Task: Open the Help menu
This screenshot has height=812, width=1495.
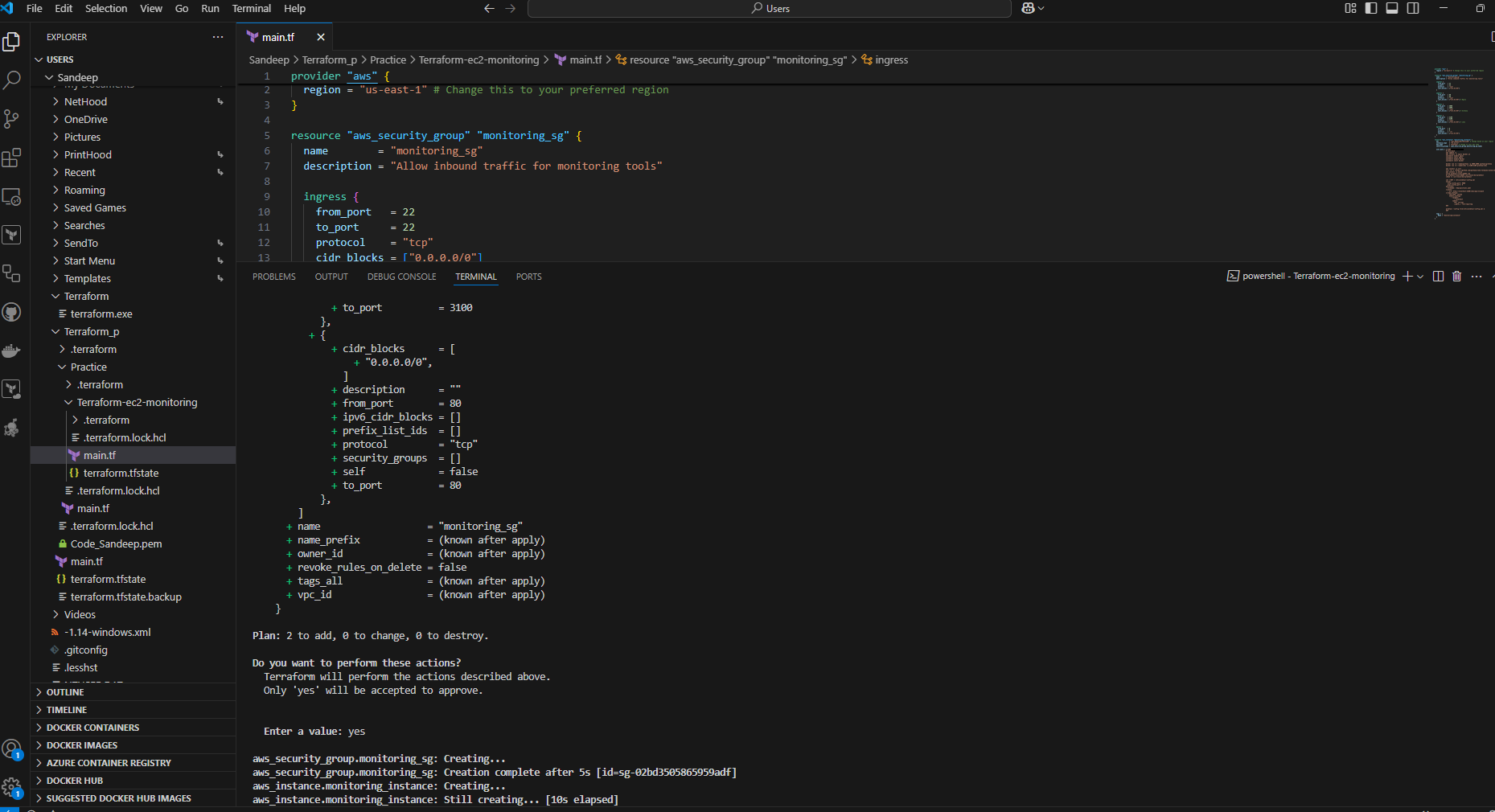Action: pyautogui.click(x=294, y=8)
